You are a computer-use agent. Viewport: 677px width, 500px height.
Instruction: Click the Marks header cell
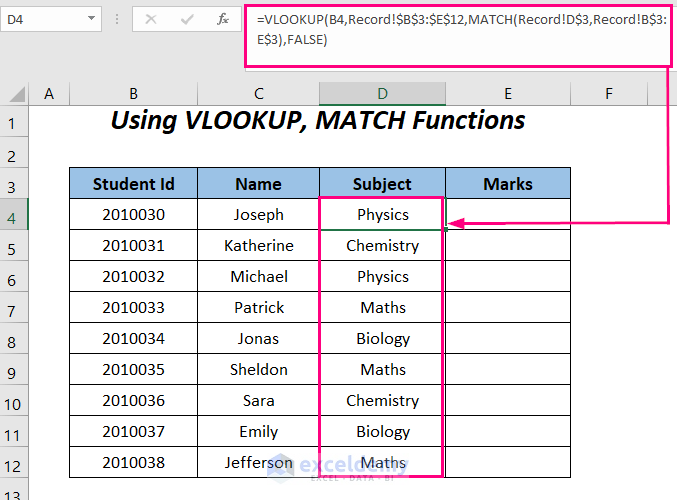[x=507, y=184]
